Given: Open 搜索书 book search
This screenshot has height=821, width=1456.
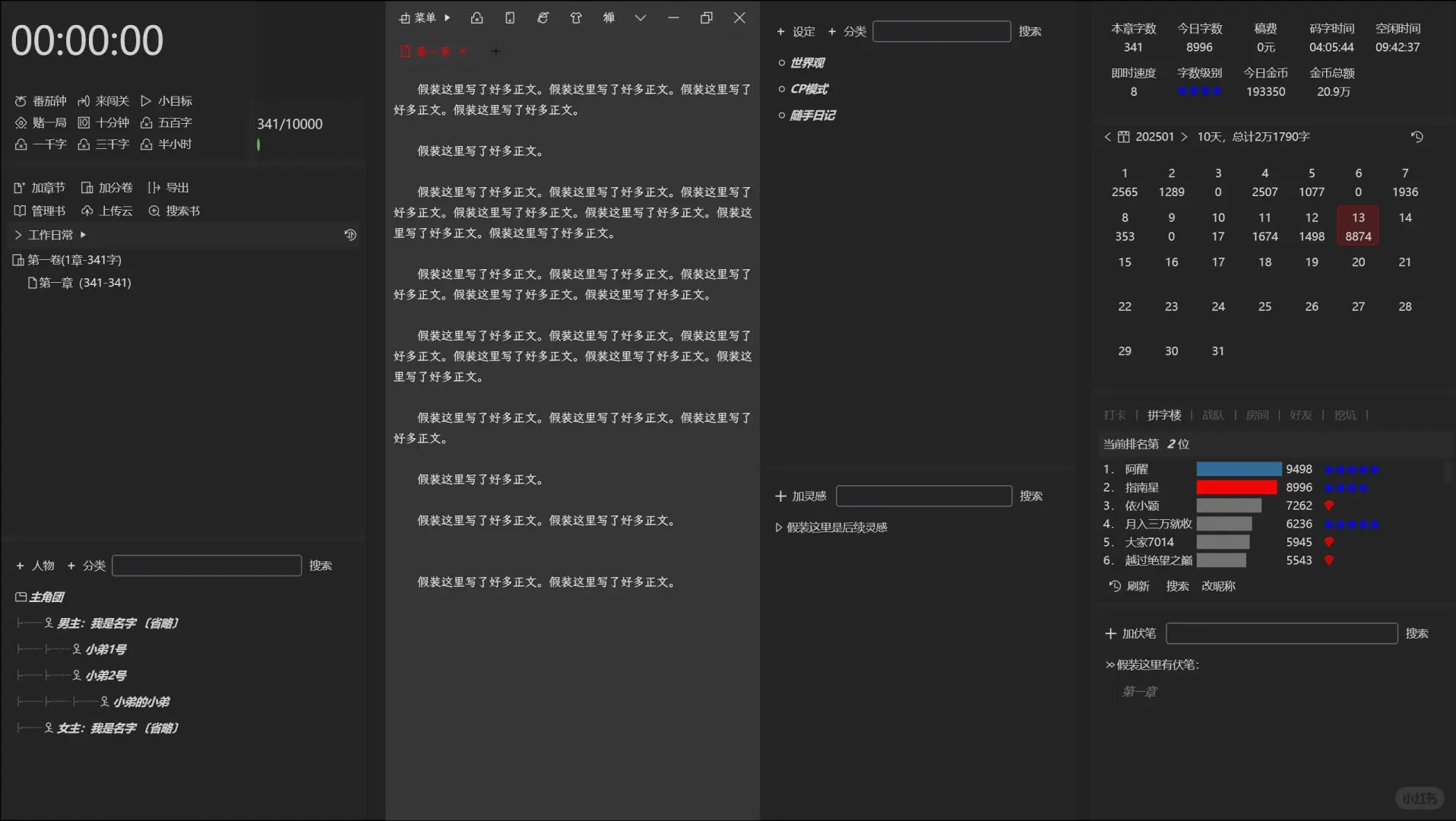Looking at the screenshot, I should [174, 211].
